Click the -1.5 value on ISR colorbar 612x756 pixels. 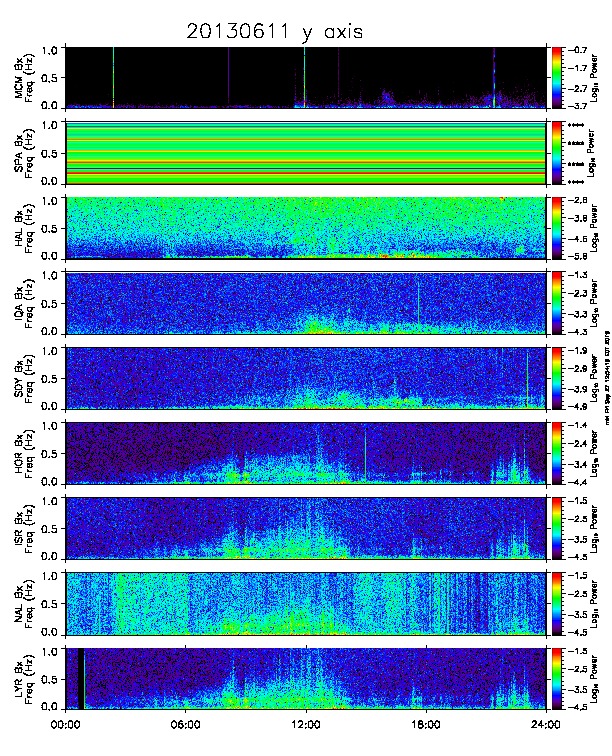tap(577, 501)
